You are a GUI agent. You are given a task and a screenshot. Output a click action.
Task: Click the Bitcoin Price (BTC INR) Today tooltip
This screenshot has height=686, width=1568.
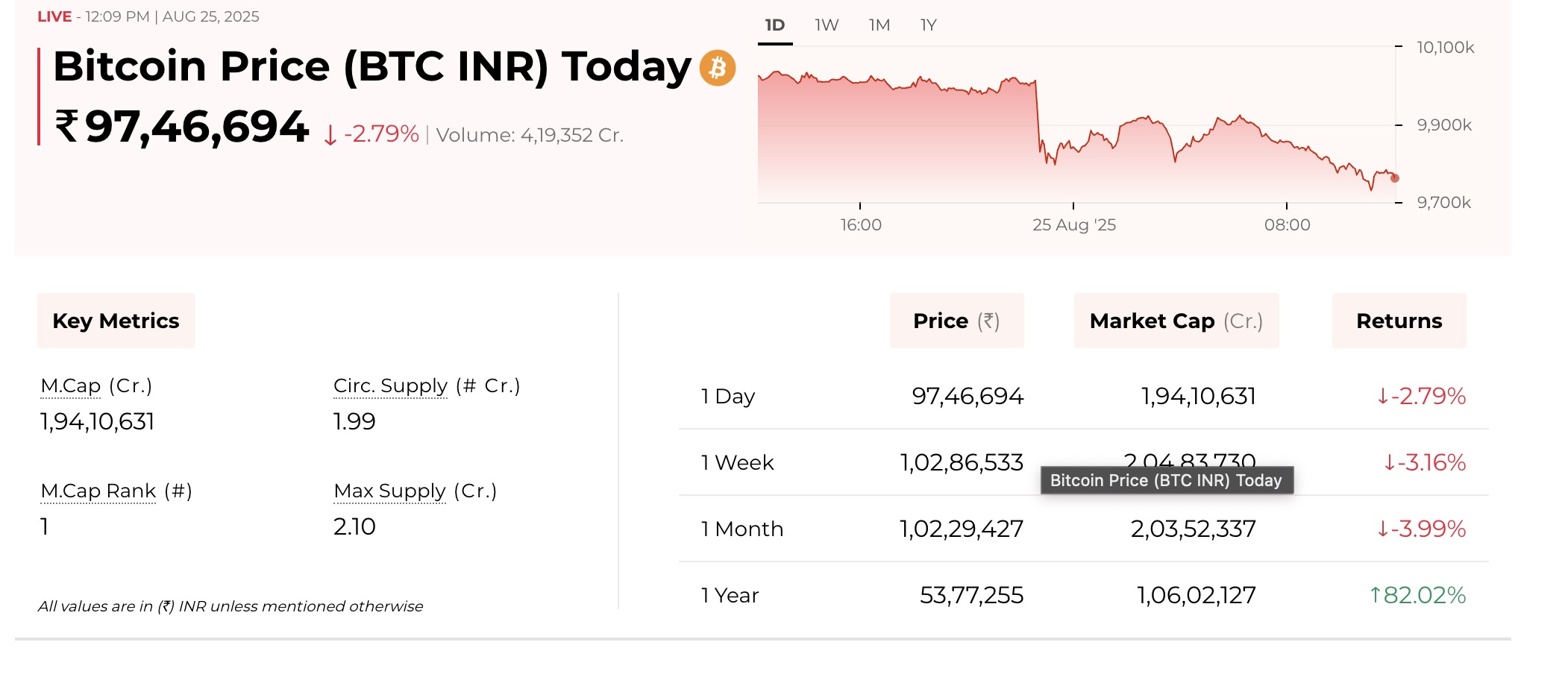coord(1166,481)
